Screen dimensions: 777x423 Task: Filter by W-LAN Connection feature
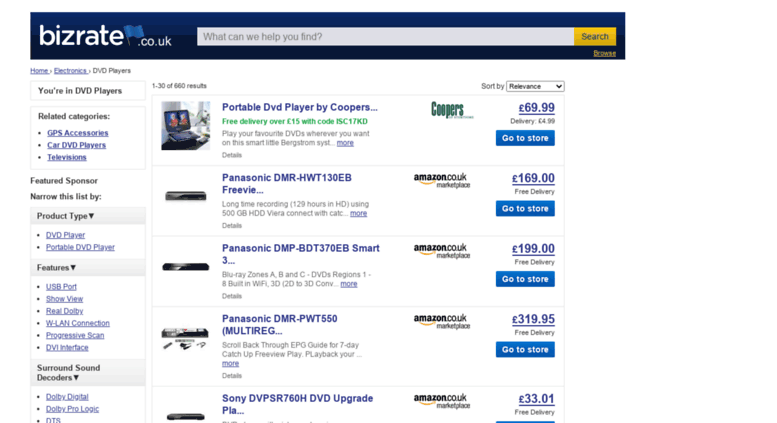click(78, 323)
